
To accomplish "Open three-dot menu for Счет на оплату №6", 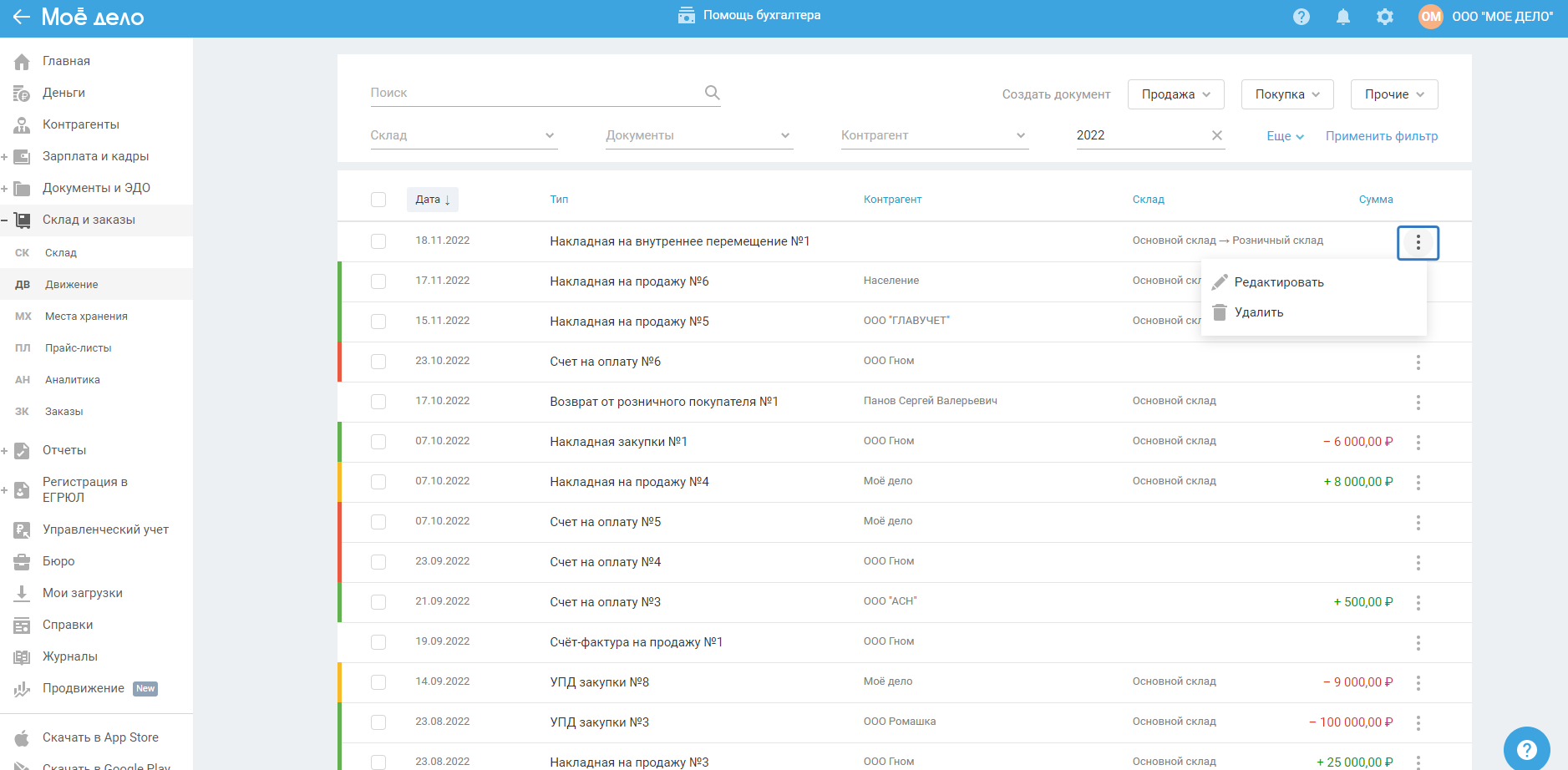I will click(x=1418, y=362).
